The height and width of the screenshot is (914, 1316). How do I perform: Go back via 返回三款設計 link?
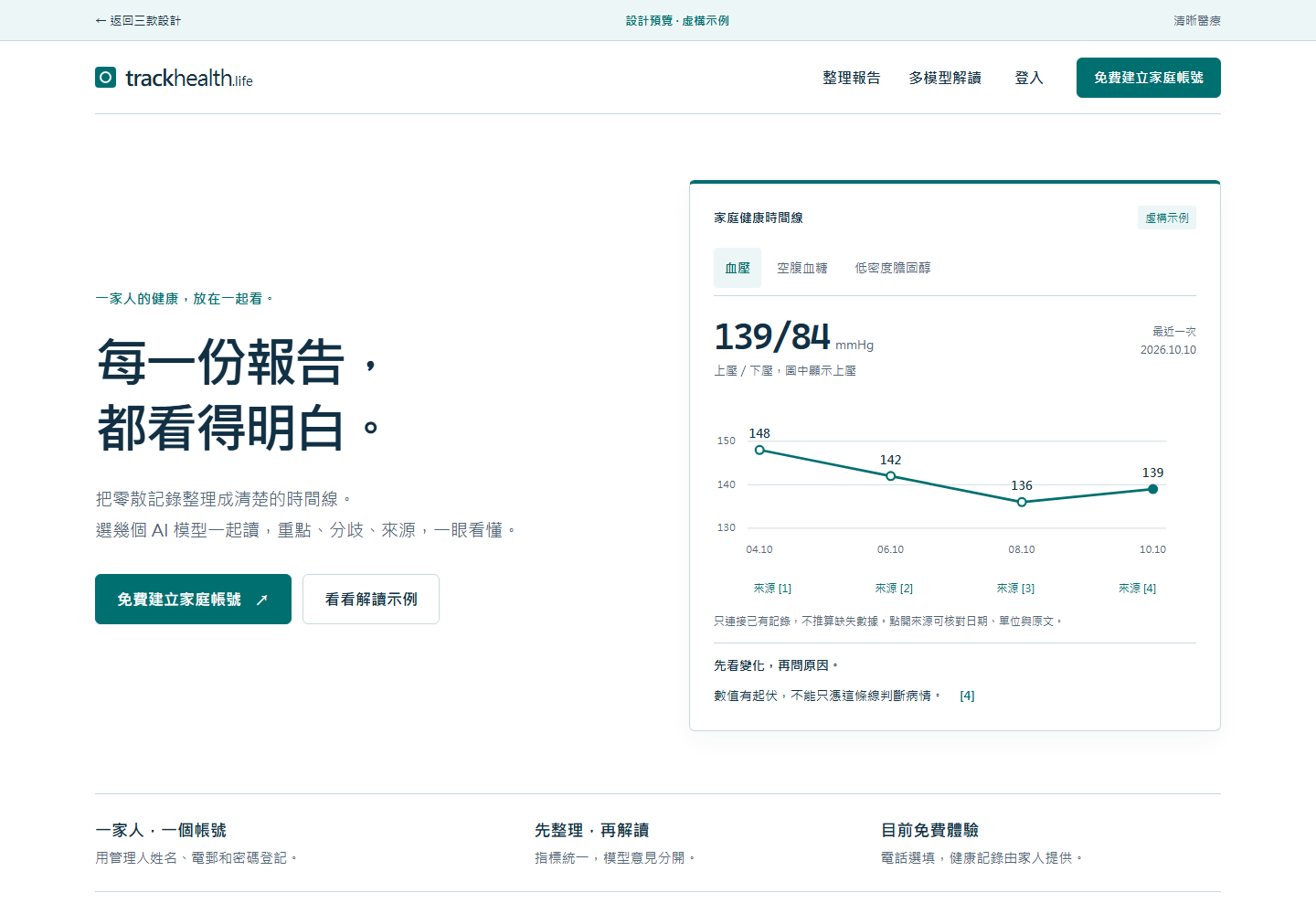pos(138,20)
